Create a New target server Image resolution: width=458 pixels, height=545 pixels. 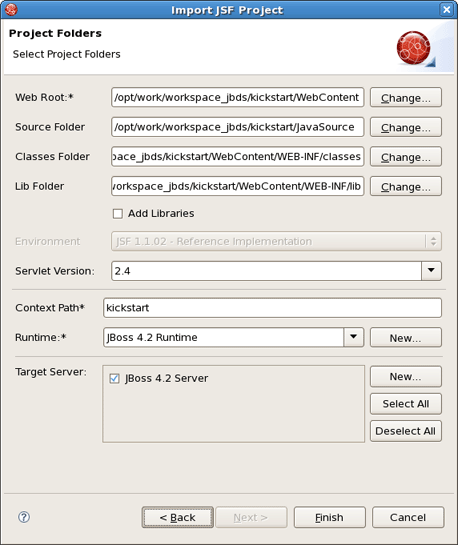coord(406,376)
